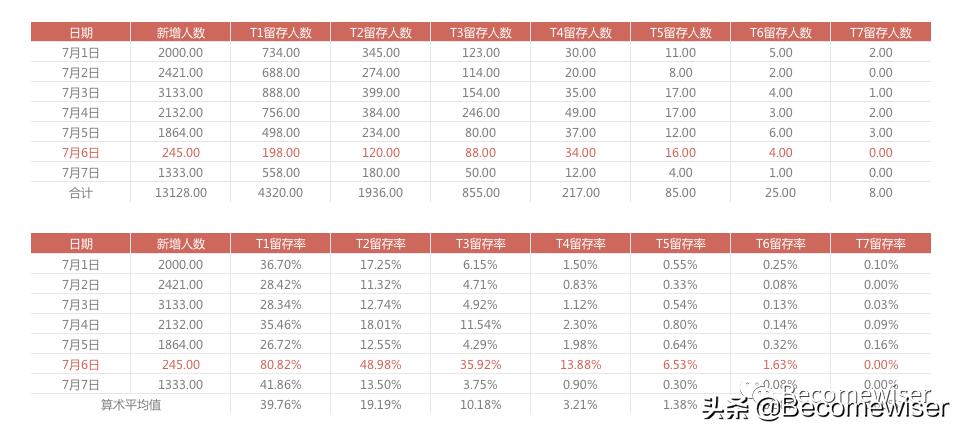962x434 pixels.
Task: Click the red 48.98% retention cell
Action: 380,364
